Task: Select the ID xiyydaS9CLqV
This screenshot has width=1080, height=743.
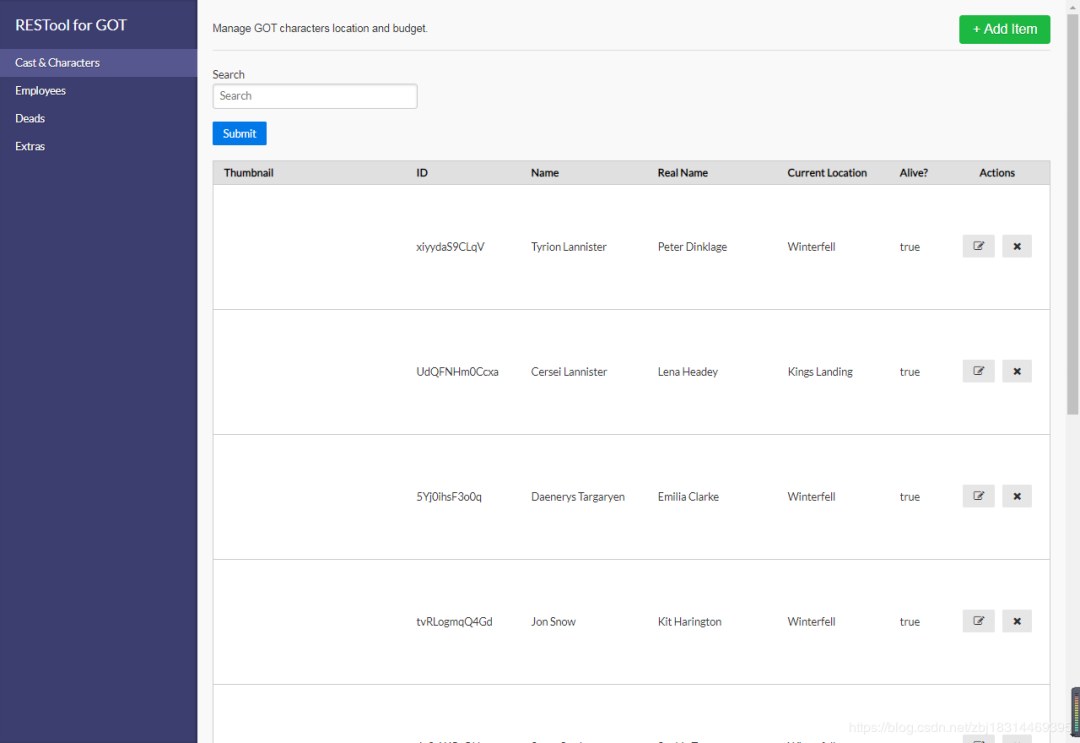Action: (450, 247)
